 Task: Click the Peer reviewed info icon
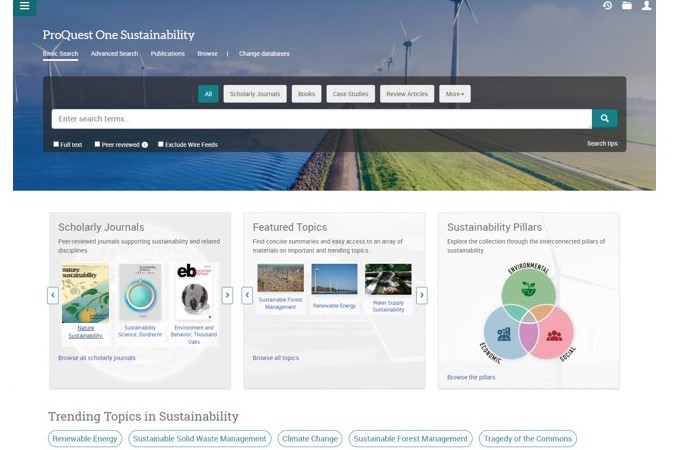[145, 144]
